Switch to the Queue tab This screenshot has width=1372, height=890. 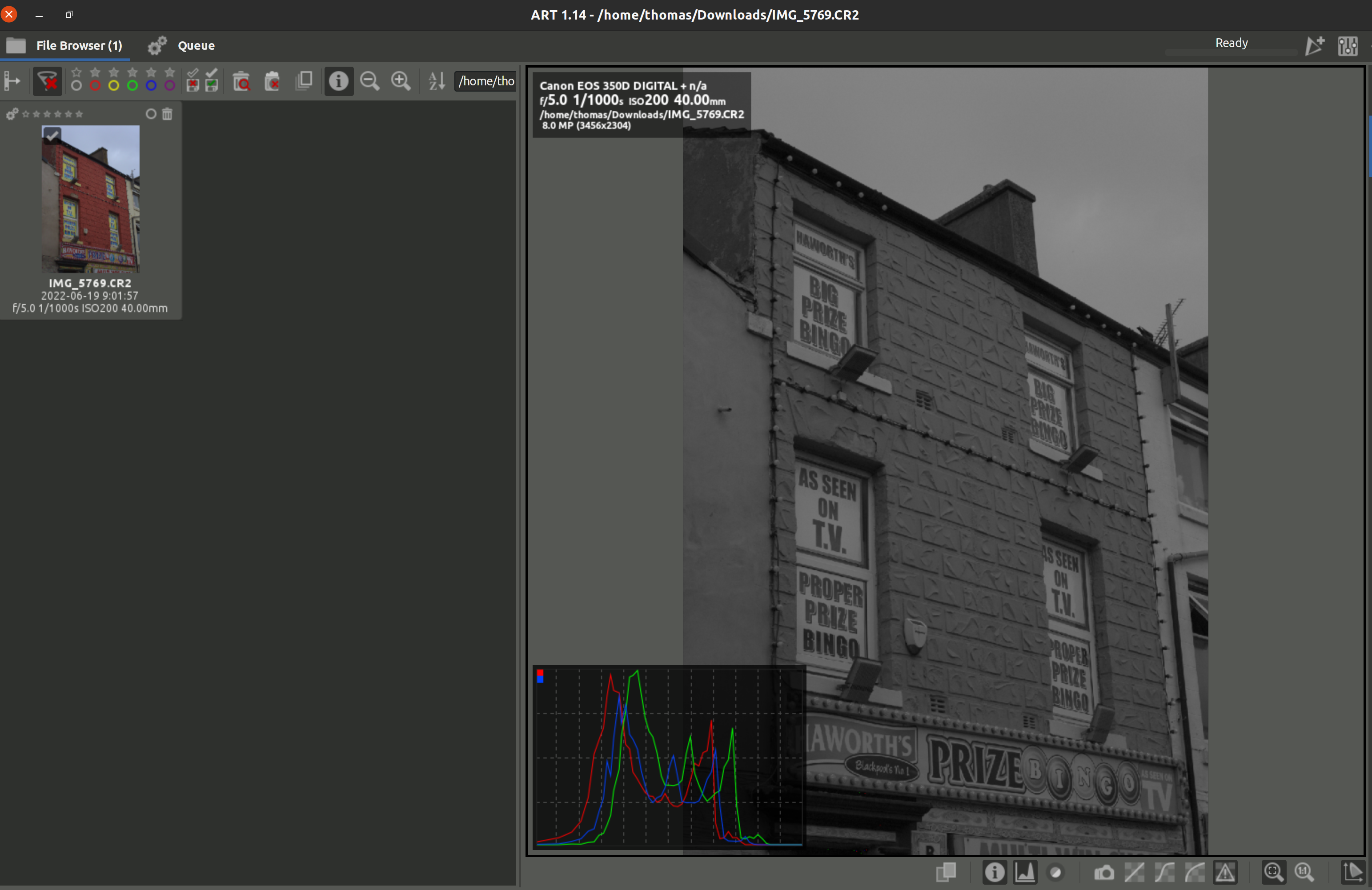pos(196,45)
